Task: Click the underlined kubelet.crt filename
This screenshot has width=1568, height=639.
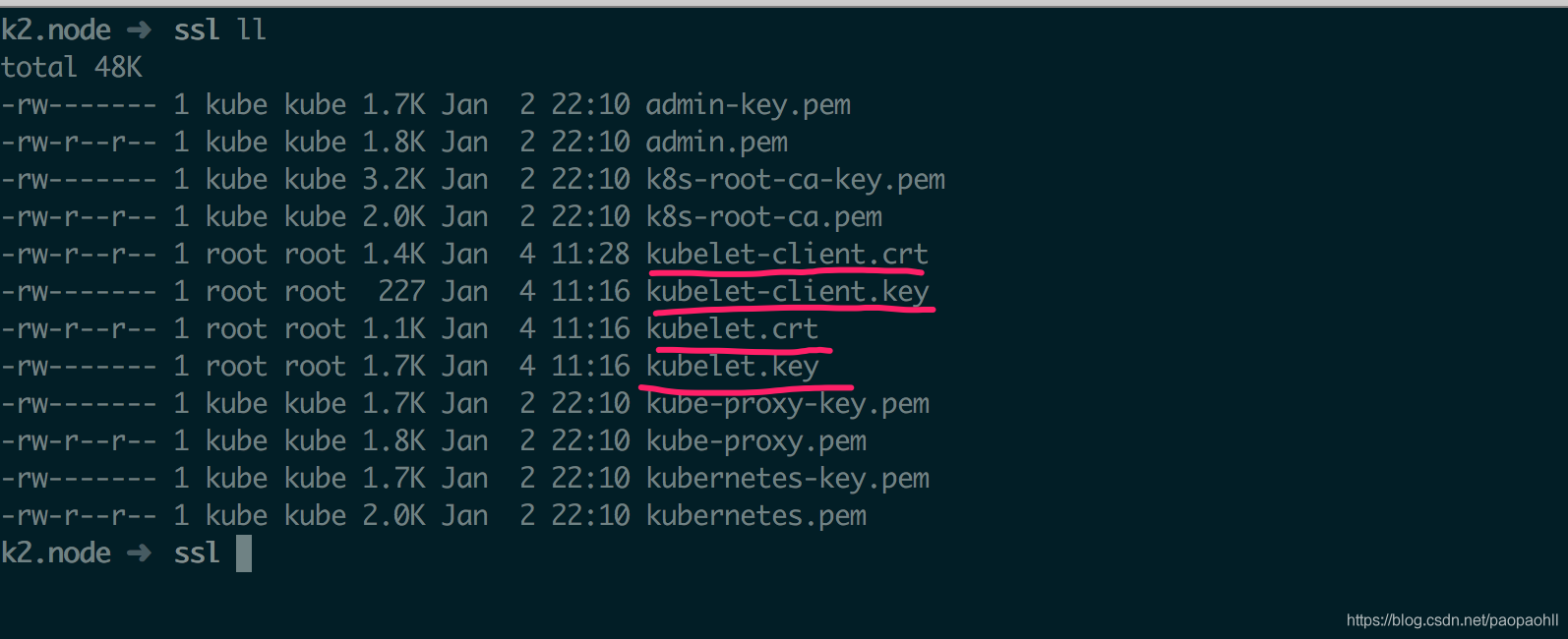Action: click(733, 328)
